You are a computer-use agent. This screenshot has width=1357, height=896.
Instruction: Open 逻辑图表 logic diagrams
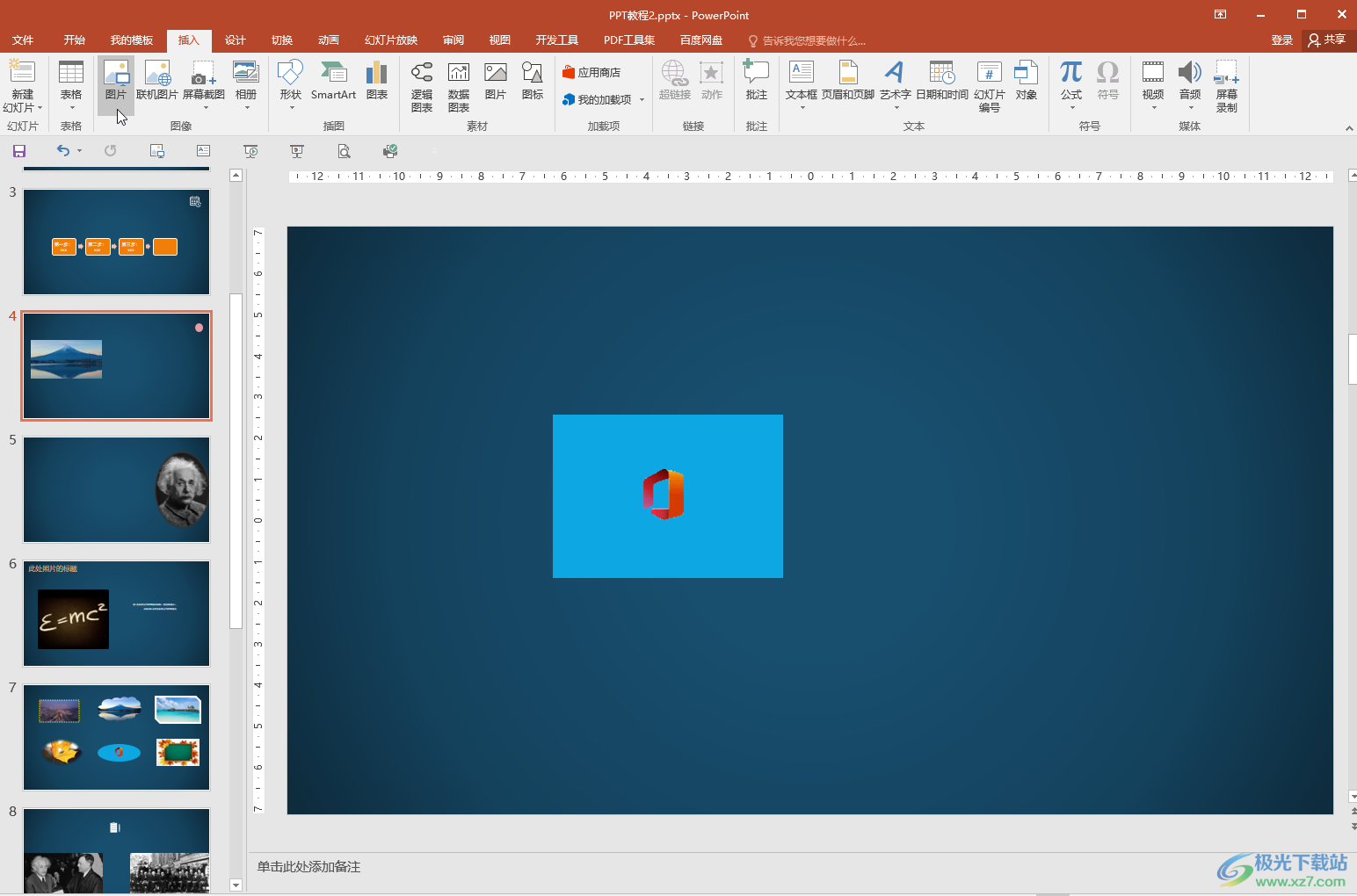pyautogui.click(x=422, y=86)
